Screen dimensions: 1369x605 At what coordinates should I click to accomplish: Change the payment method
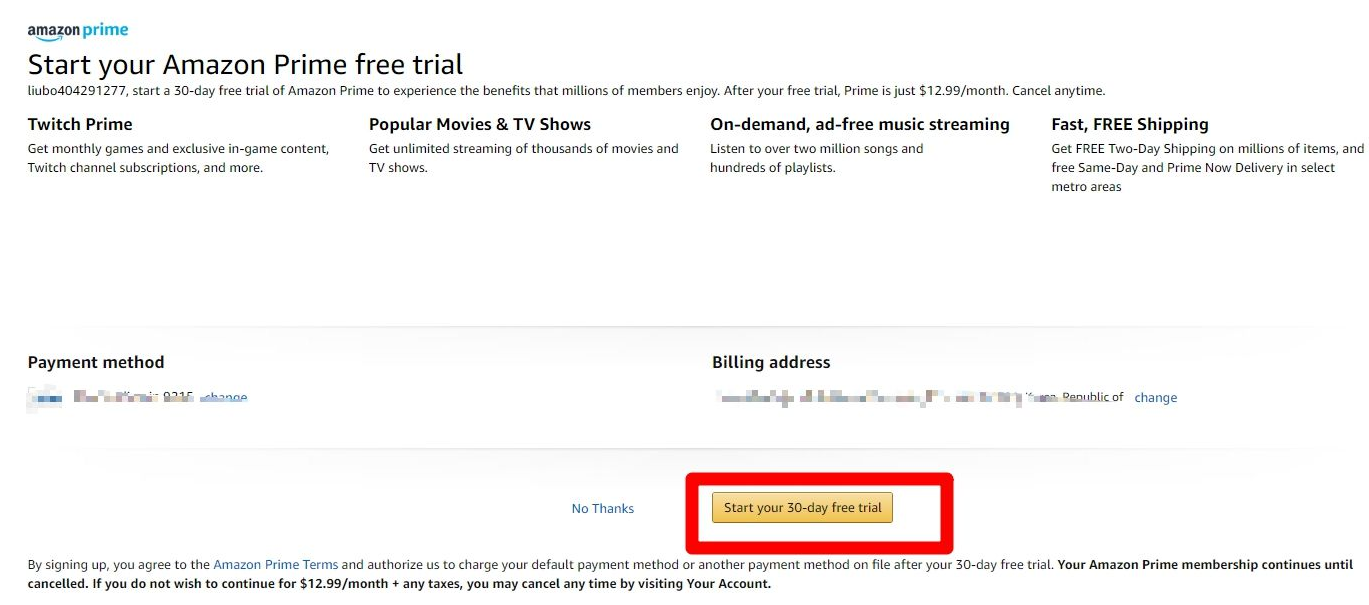224,398
